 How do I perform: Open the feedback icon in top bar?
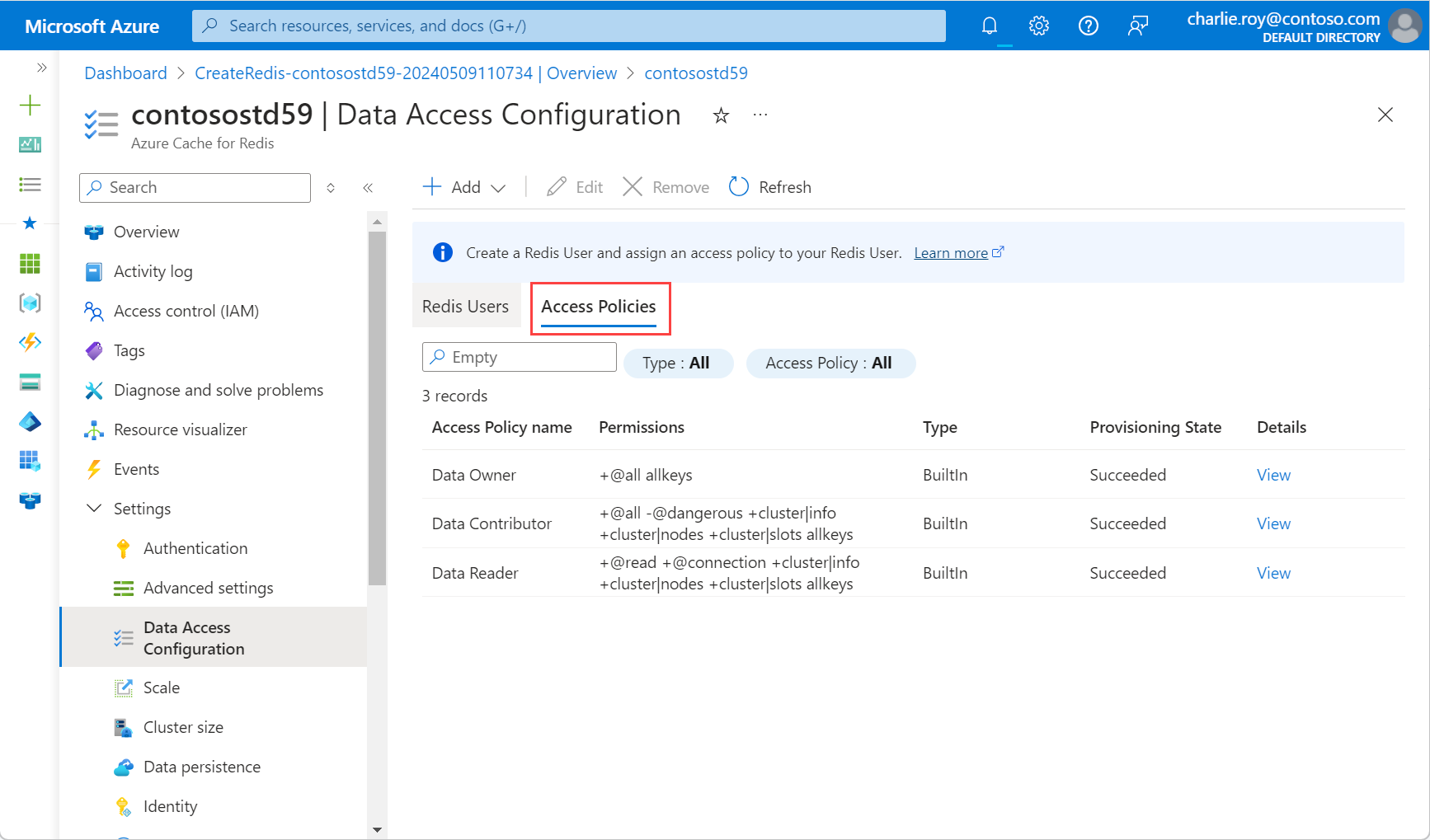1137,25
